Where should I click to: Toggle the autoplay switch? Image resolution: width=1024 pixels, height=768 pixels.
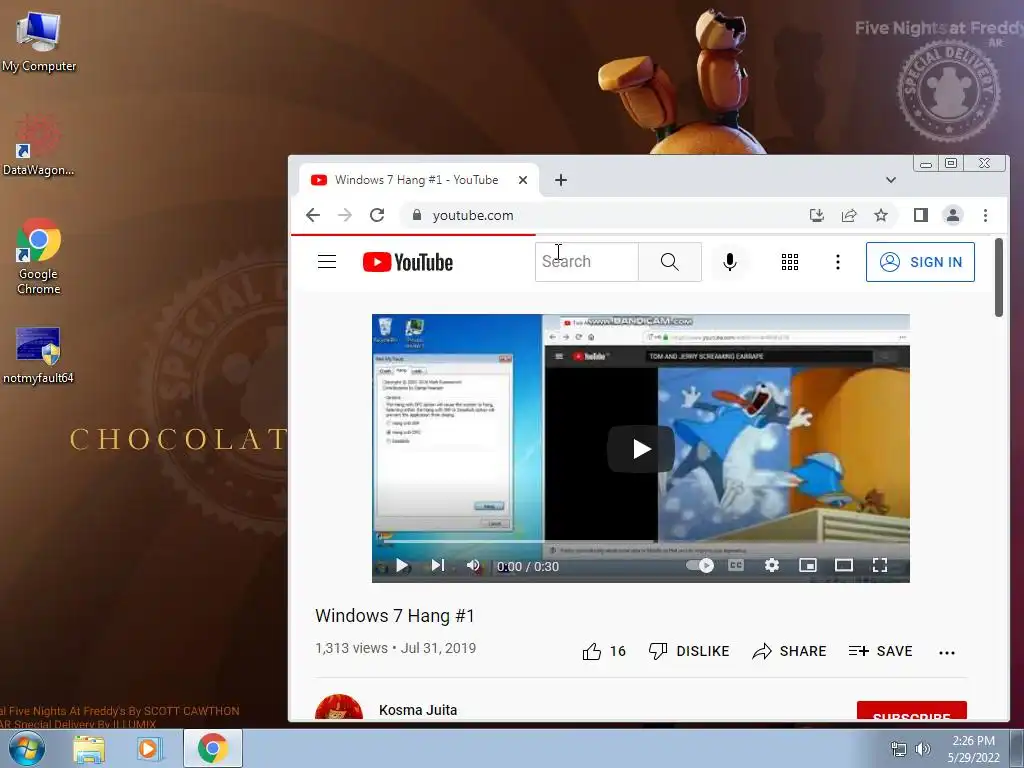click(x=700, y=566)
